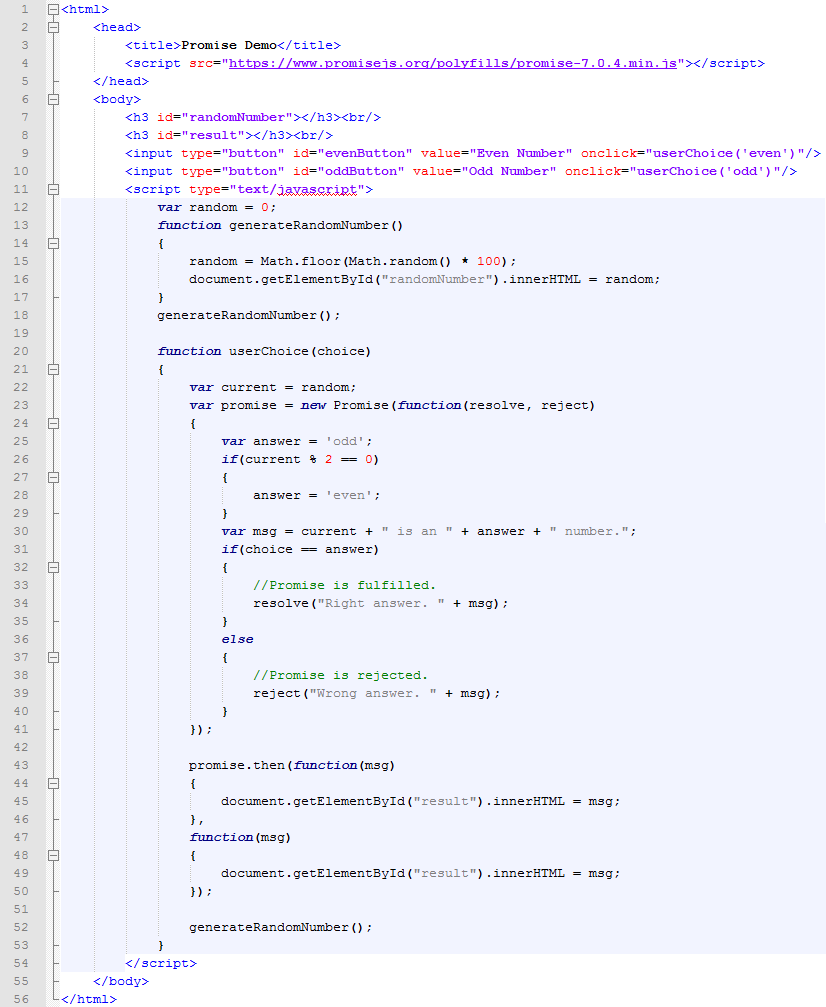
Task: Click 'if(current % 2 == 0)' condition
Action: [x=301, y=459]
